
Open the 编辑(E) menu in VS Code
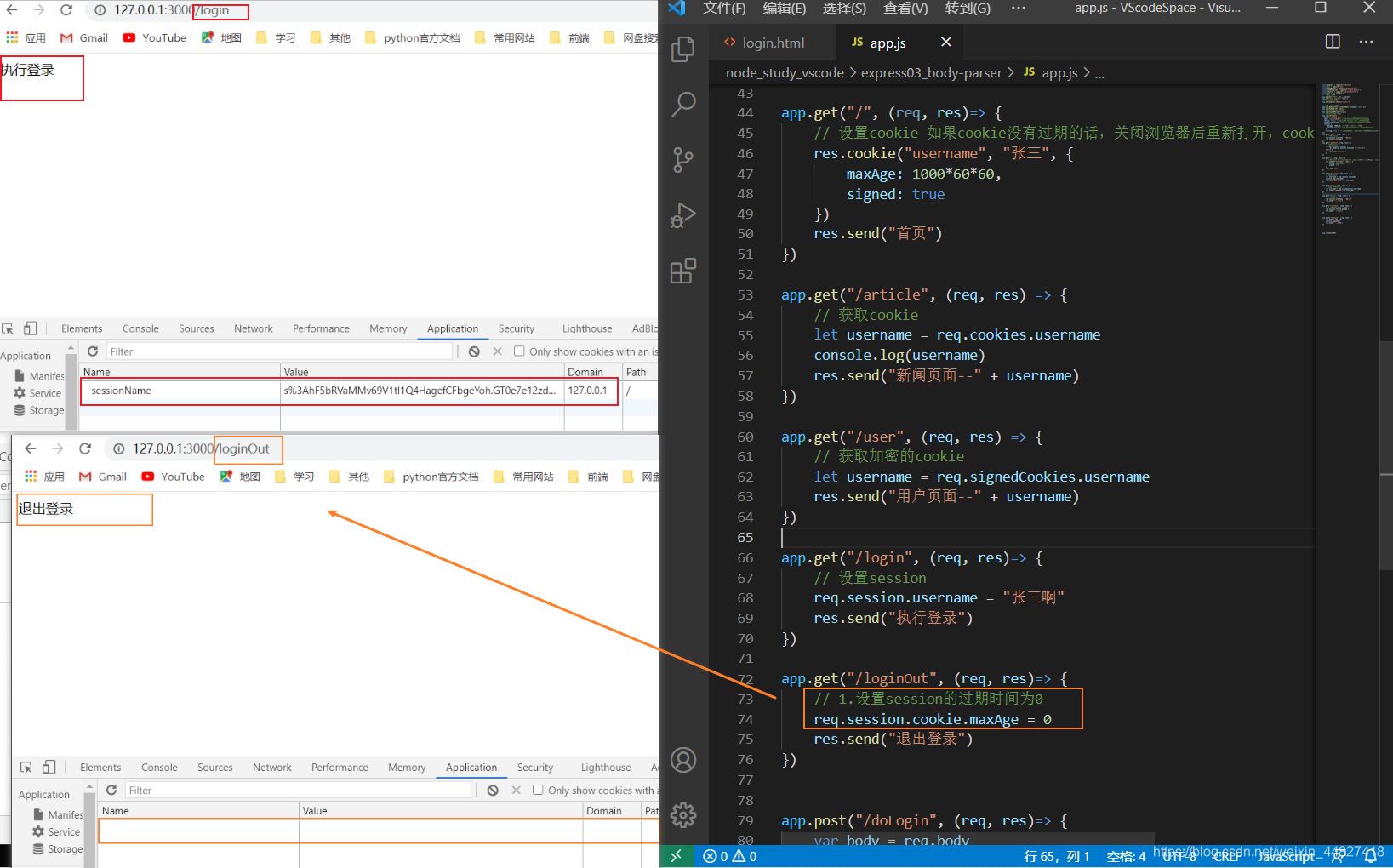coord(785,9)
